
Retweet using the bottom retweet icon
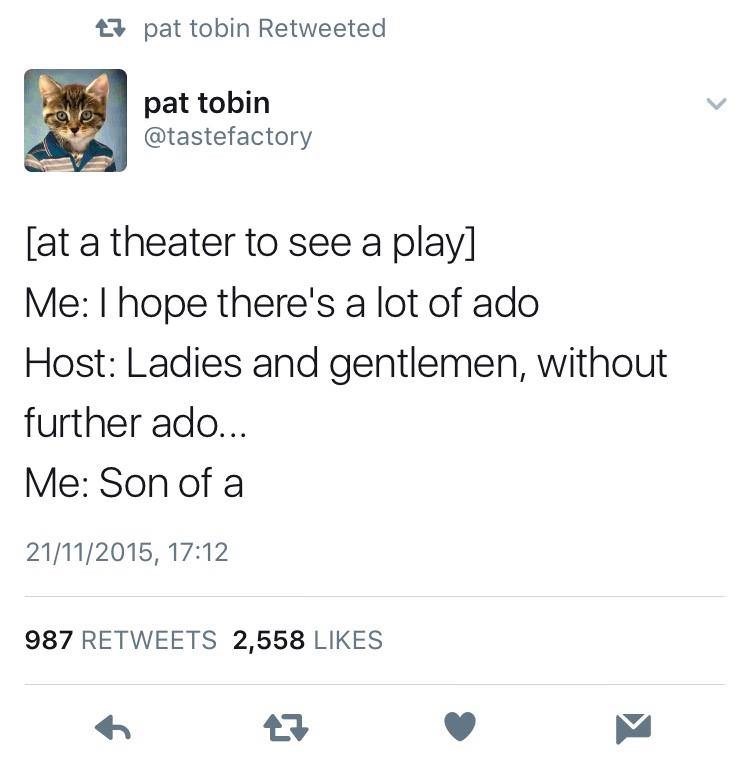286,728
